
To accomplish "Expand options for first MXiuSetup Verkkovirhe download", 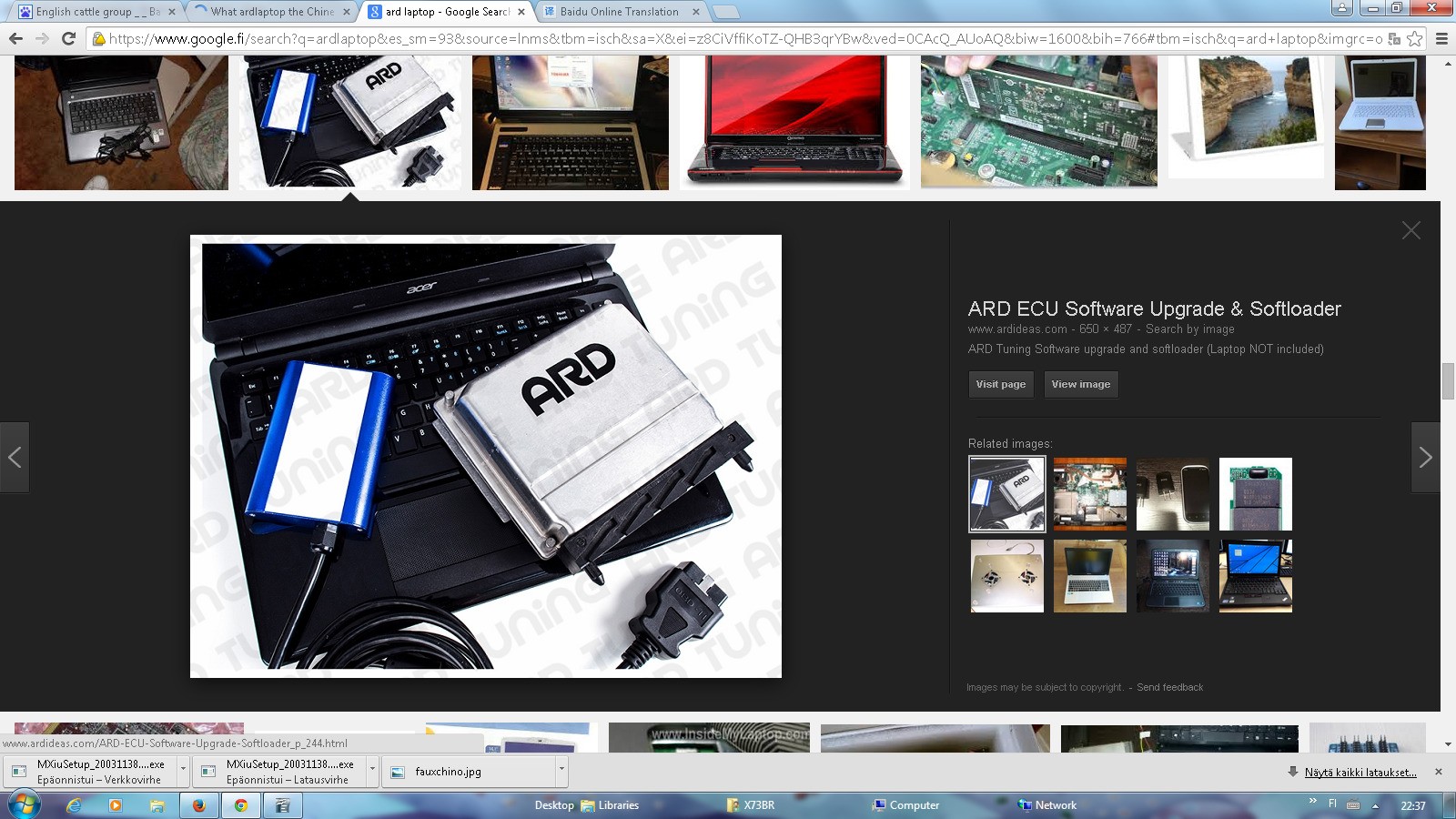I will pos(183,772).
